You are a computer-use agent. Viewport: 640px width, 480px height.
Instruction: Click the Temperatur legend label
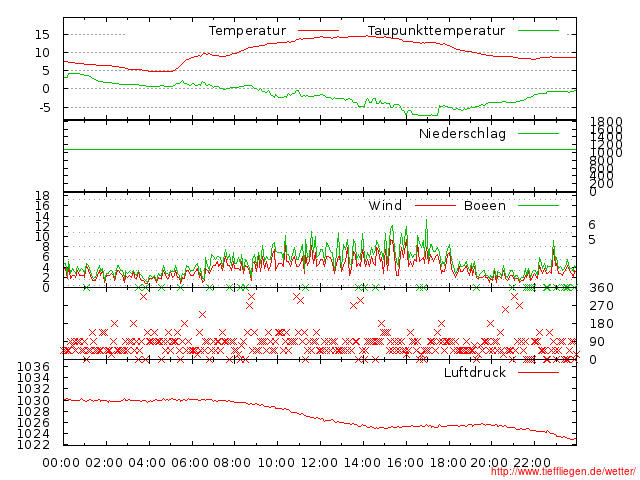[247, 31]
